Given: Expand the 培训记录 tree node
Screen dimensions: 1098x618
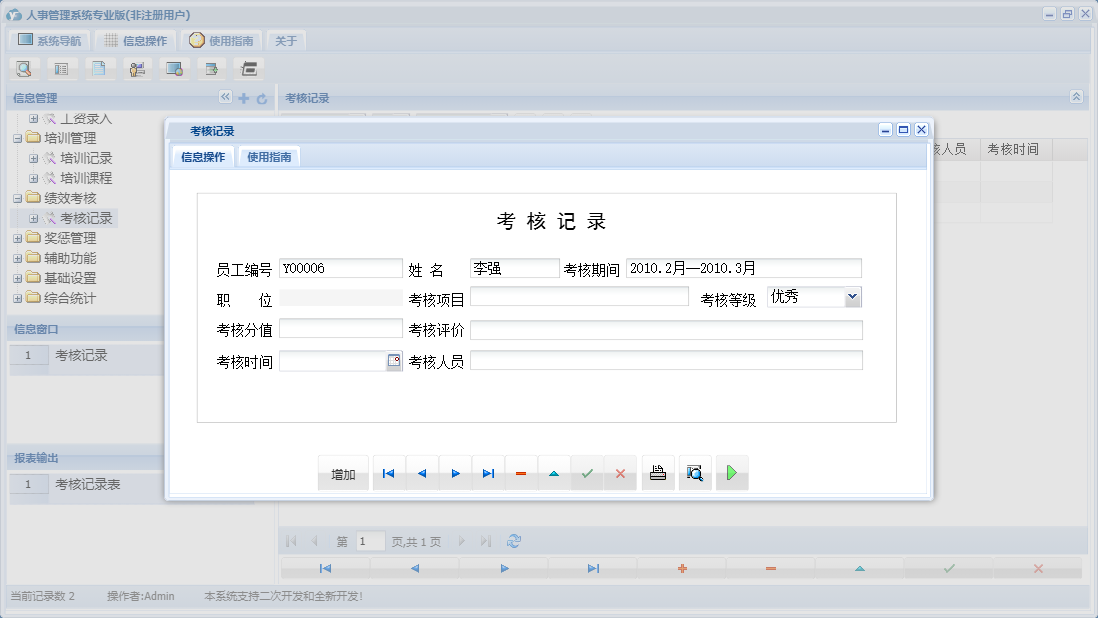Looking at the screenshot, I should click(33, 159).
